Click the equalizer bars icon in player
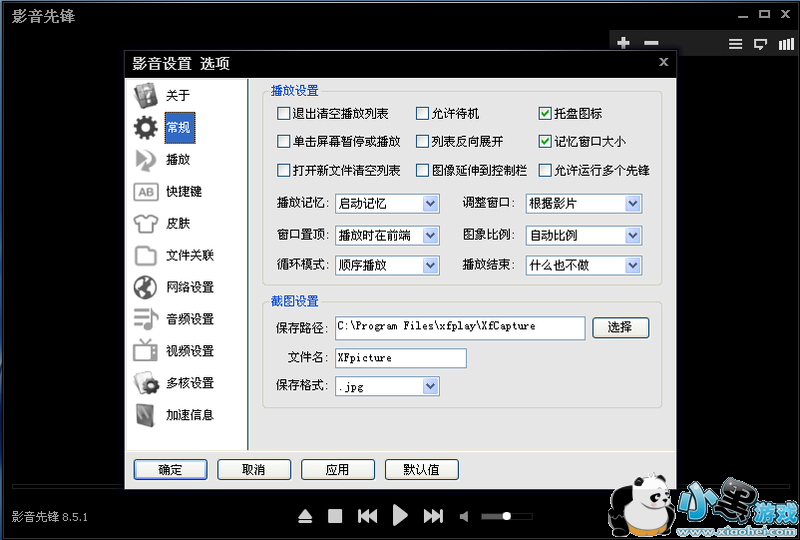The image size is (800, 540). [786, 44]
